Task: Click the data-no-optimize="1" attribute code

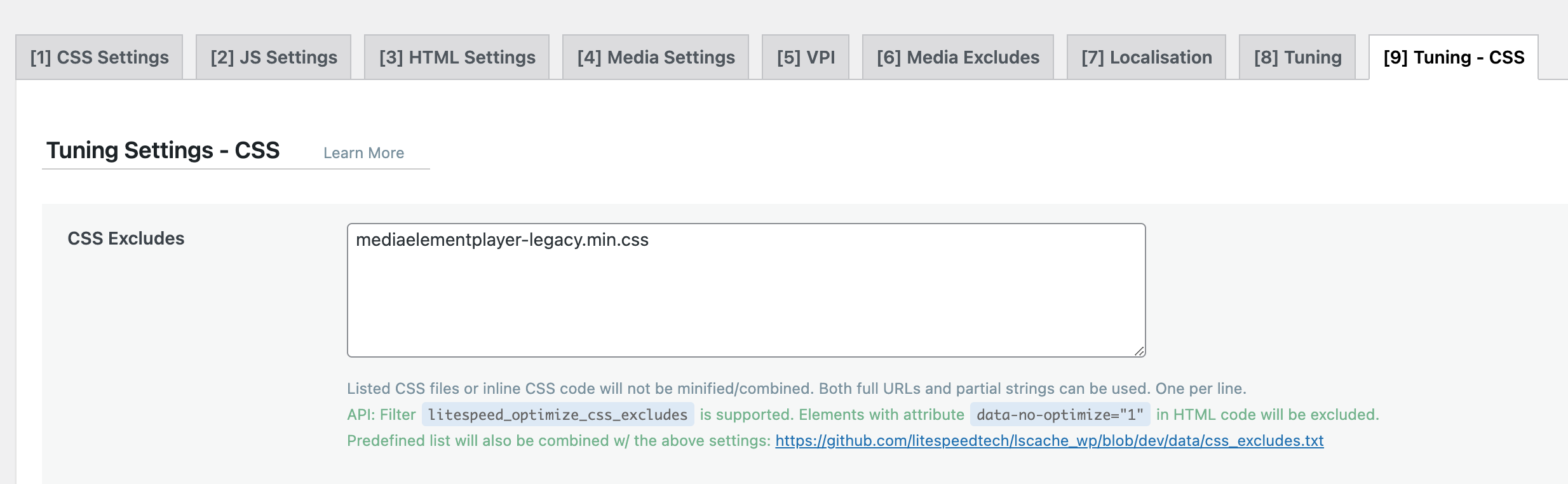Action: tap(1060, 415)
